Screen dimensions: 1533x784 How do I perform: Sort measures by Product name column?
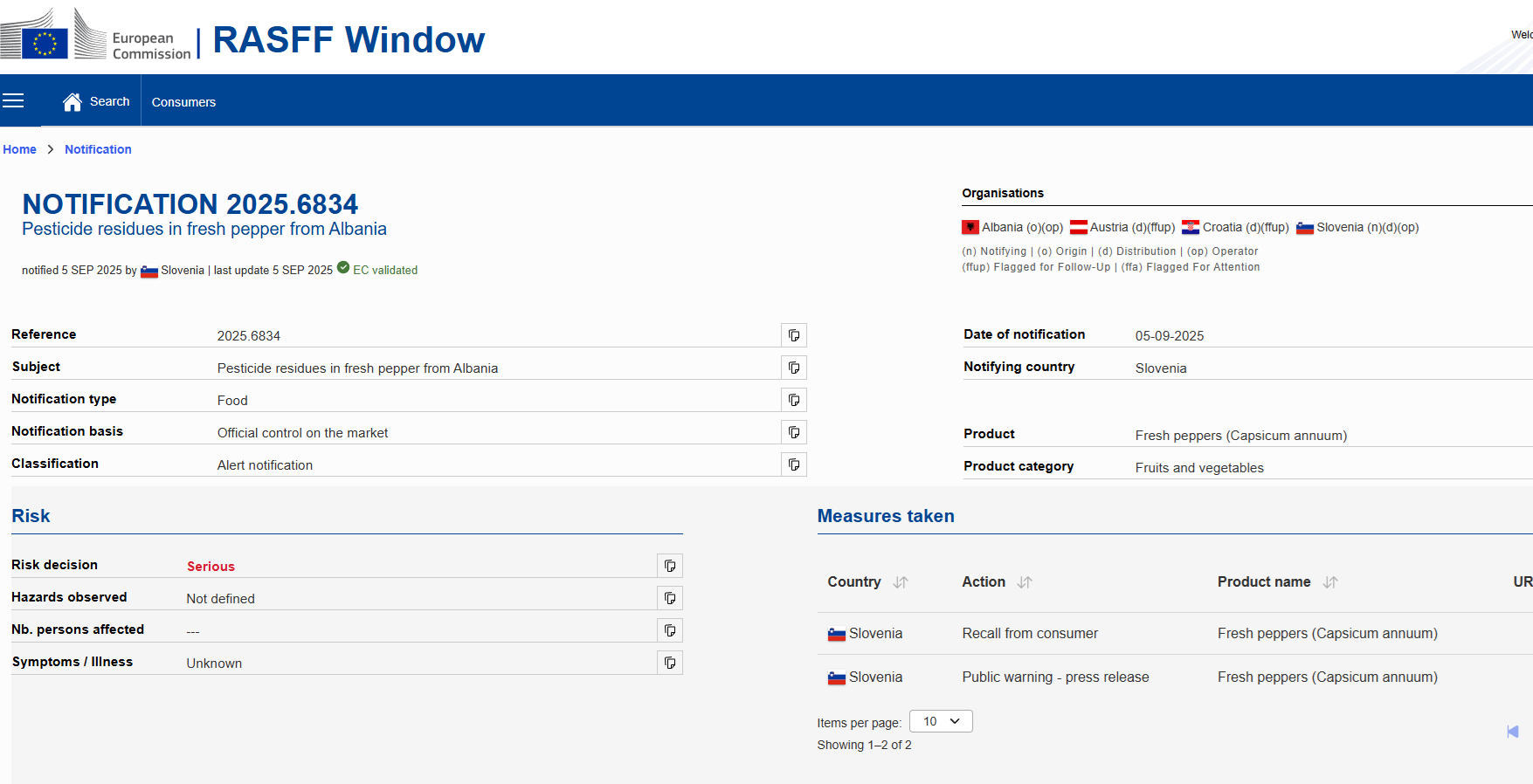1329,582
